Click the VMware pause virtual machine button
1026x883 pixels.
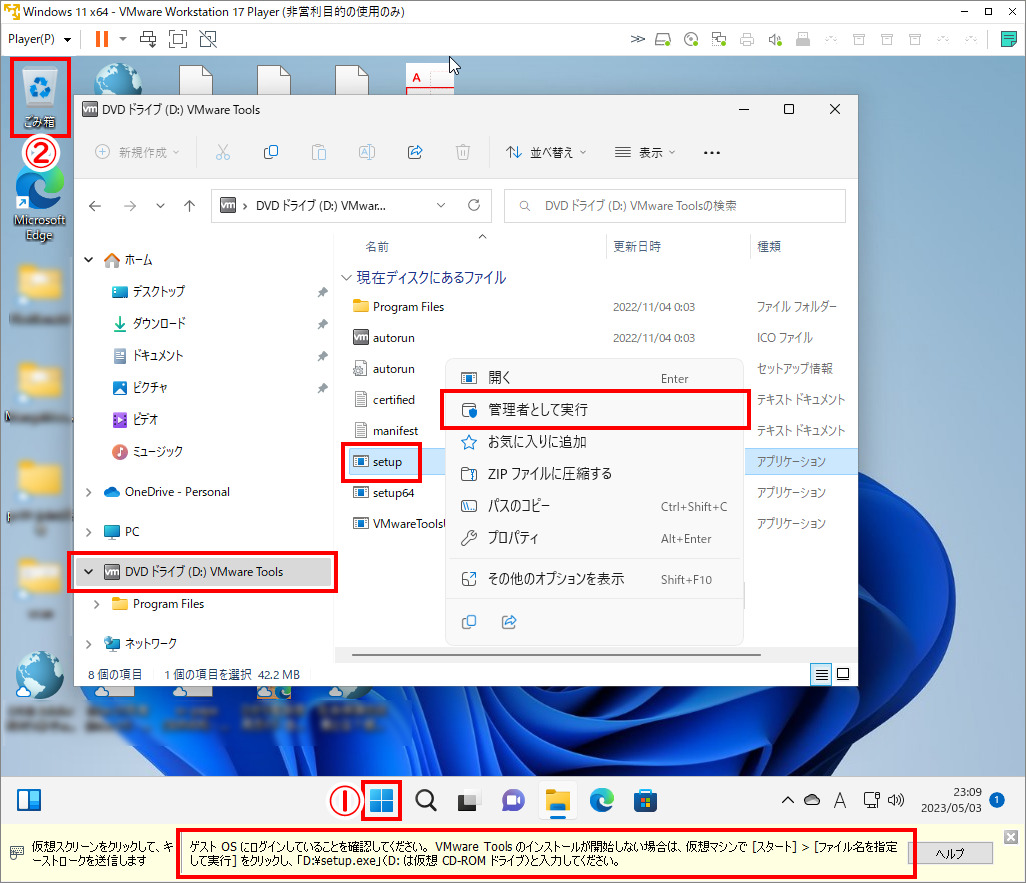tap(101, 39)
